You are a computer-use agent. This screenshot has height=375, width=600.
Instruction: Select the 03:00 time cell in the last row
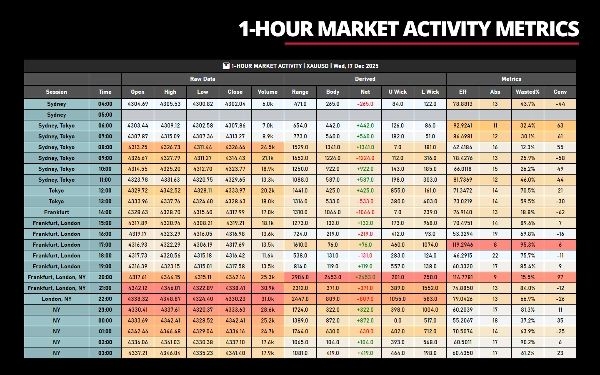pos(105,353)
